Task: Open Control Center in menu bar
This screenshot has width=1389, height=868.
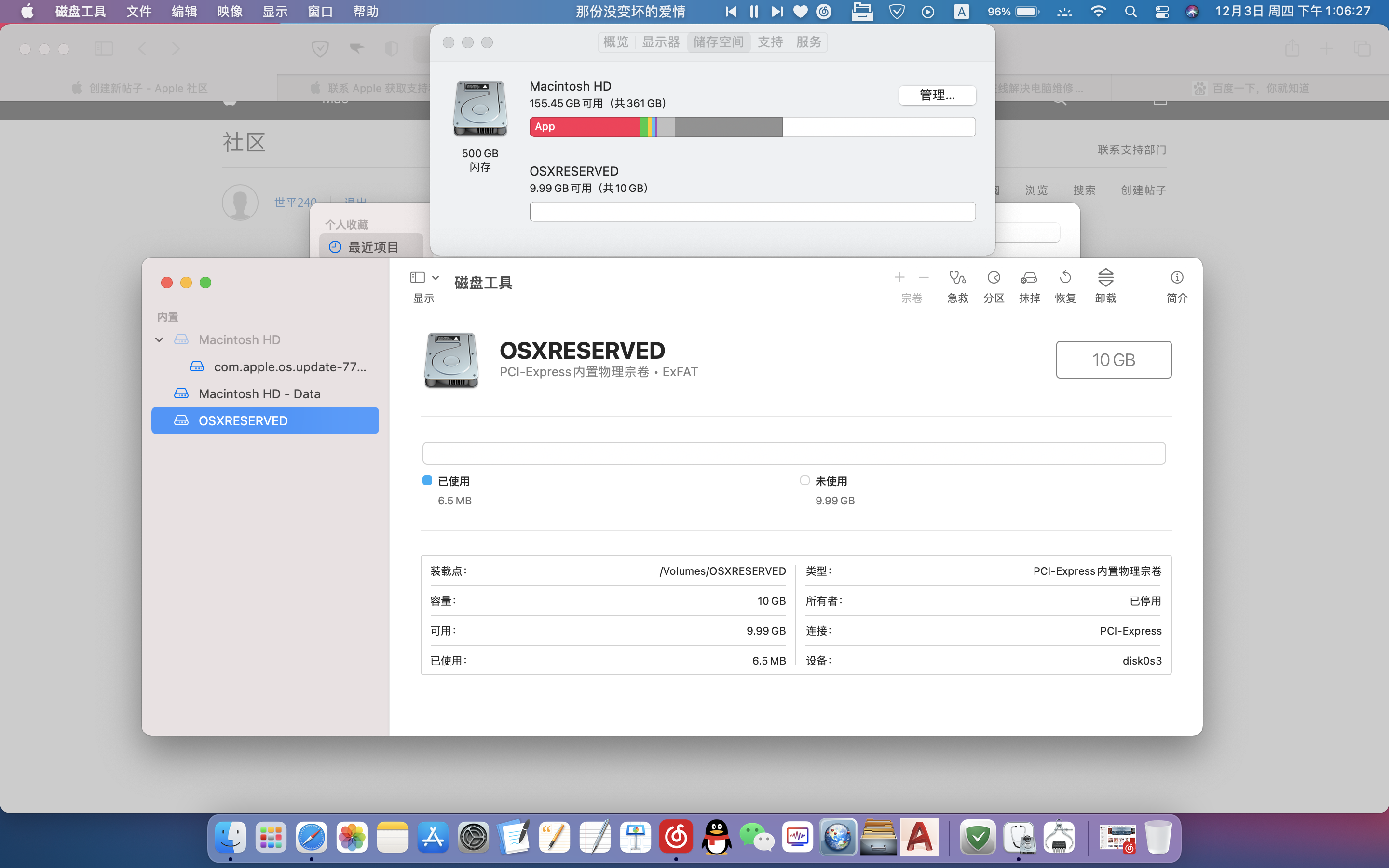Action: point(1162,12)
